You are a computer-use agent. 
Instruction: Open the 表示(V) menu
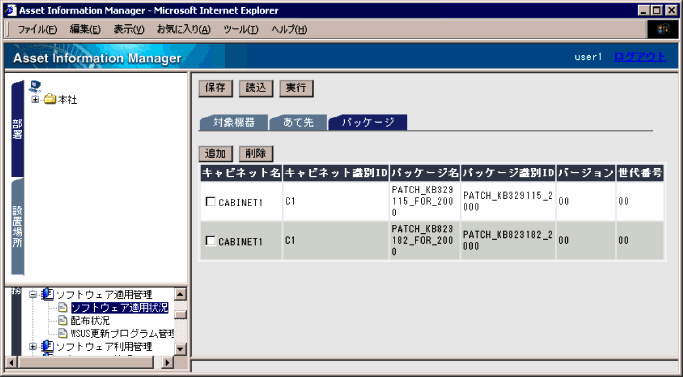tap(129, 29)
